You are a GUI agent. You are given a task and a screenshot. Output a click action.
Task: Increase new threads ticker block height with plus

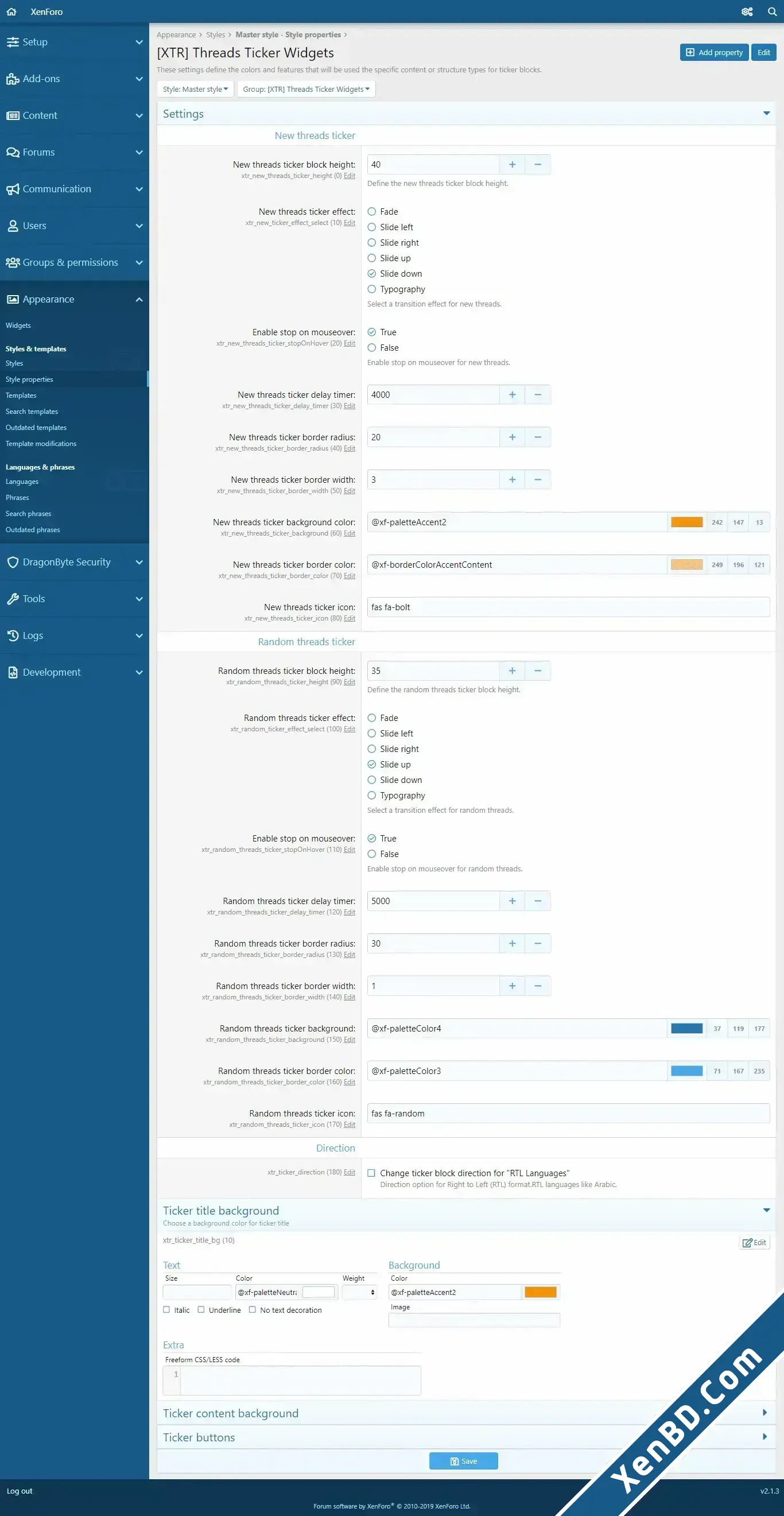point(512,165)
